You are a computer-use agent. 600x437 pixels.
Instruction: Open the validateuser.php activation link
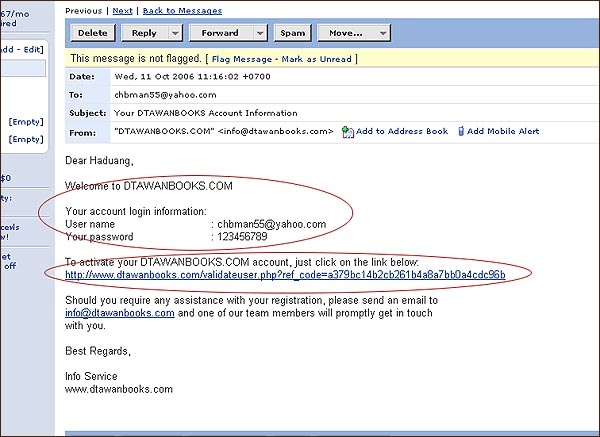click(x=285, y=275)
